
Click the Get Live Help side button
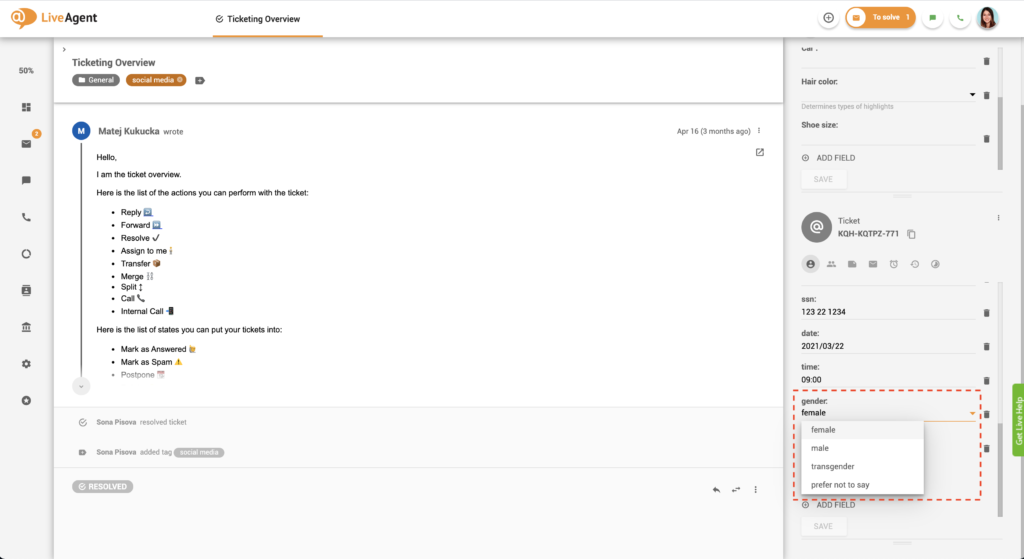coord(1017,420)
